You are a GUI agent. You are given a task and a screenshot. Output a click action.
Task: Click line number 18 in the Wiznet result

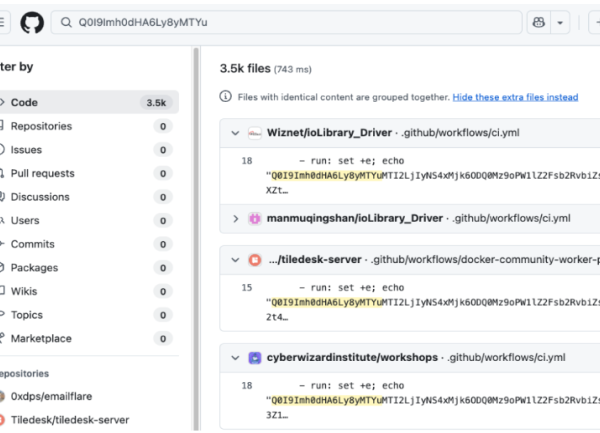247,161
